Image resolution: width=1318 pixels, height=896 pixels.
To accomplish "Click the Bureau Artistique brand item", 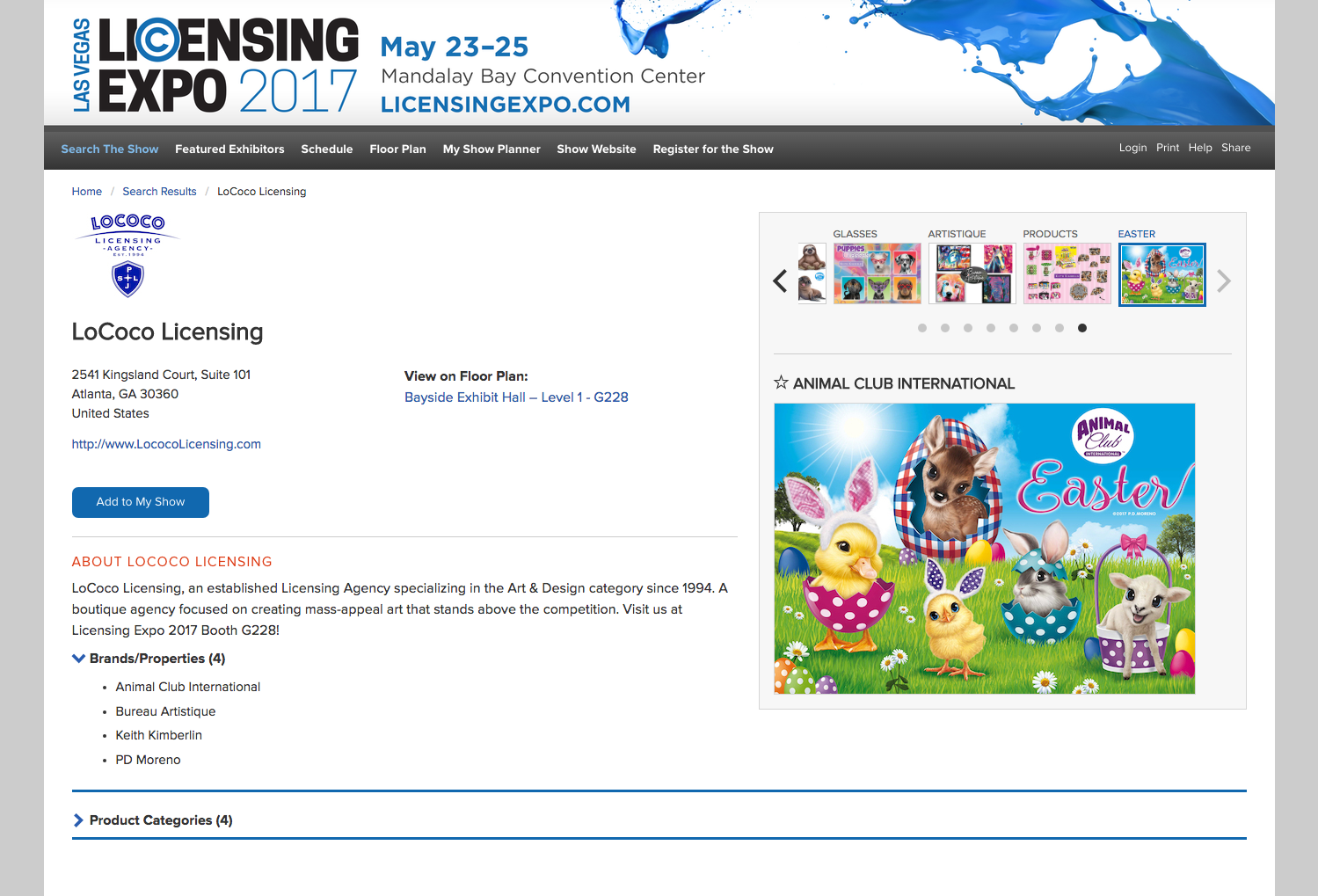I will pyautogui.click(x=165, y=711).
